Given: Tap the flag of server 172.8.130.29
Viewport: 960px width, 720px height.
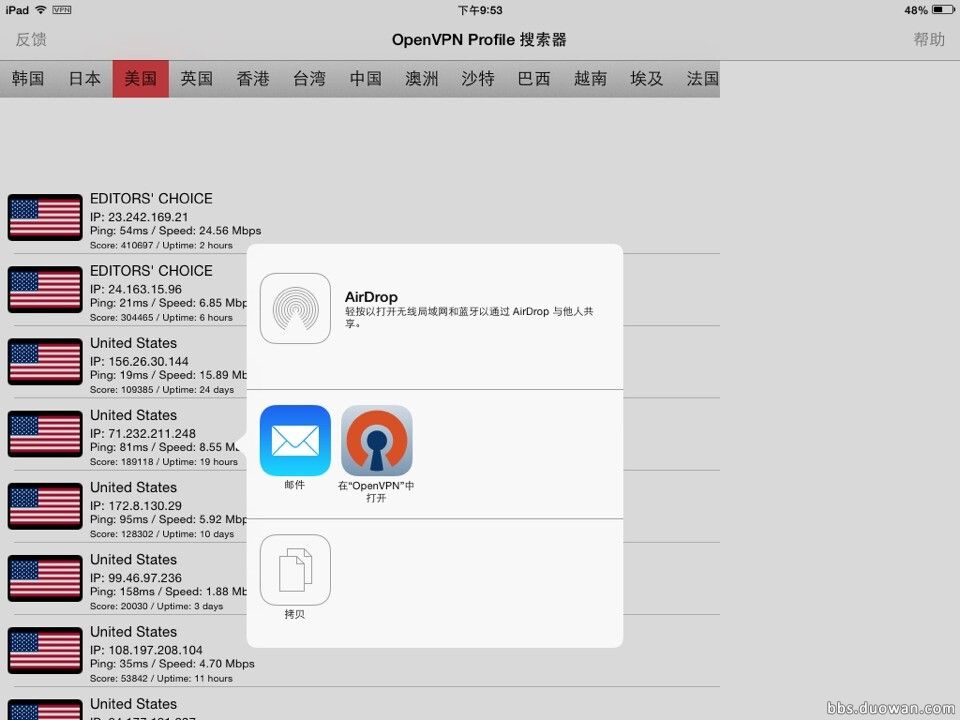Looking at the screenshot, I should (x=45, y=506).
